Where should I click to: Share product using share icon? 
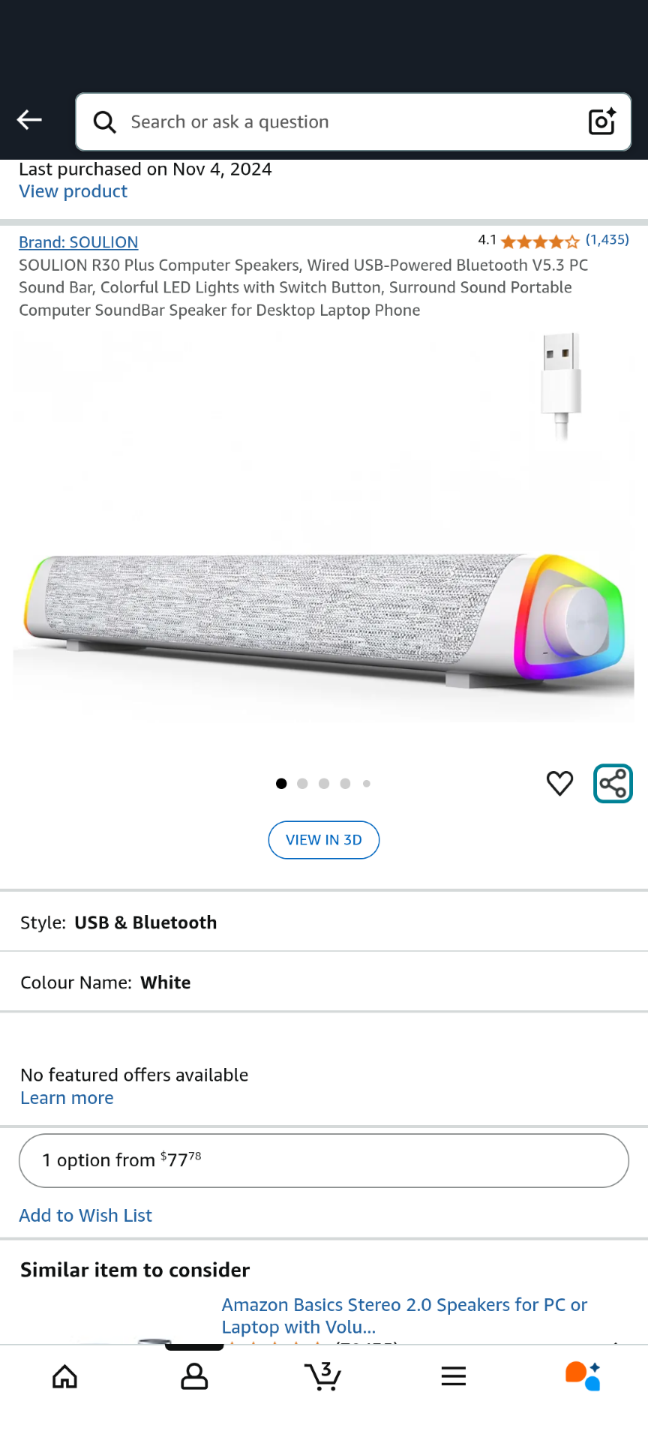pyautogui.click(x=613, y=784)
